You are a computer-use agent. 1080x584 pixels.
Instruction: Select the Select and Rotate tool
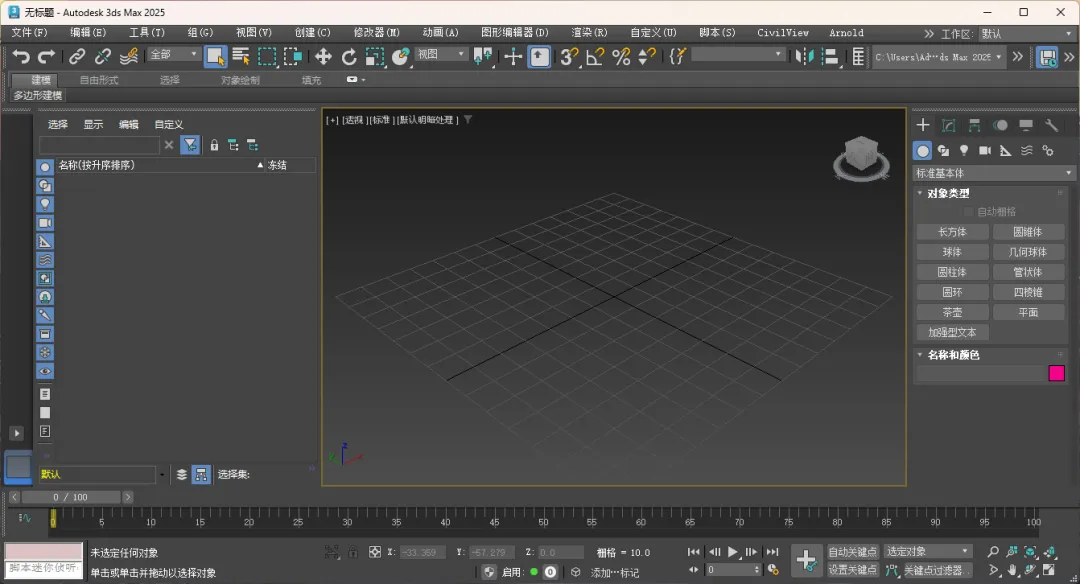coord(349,57)
